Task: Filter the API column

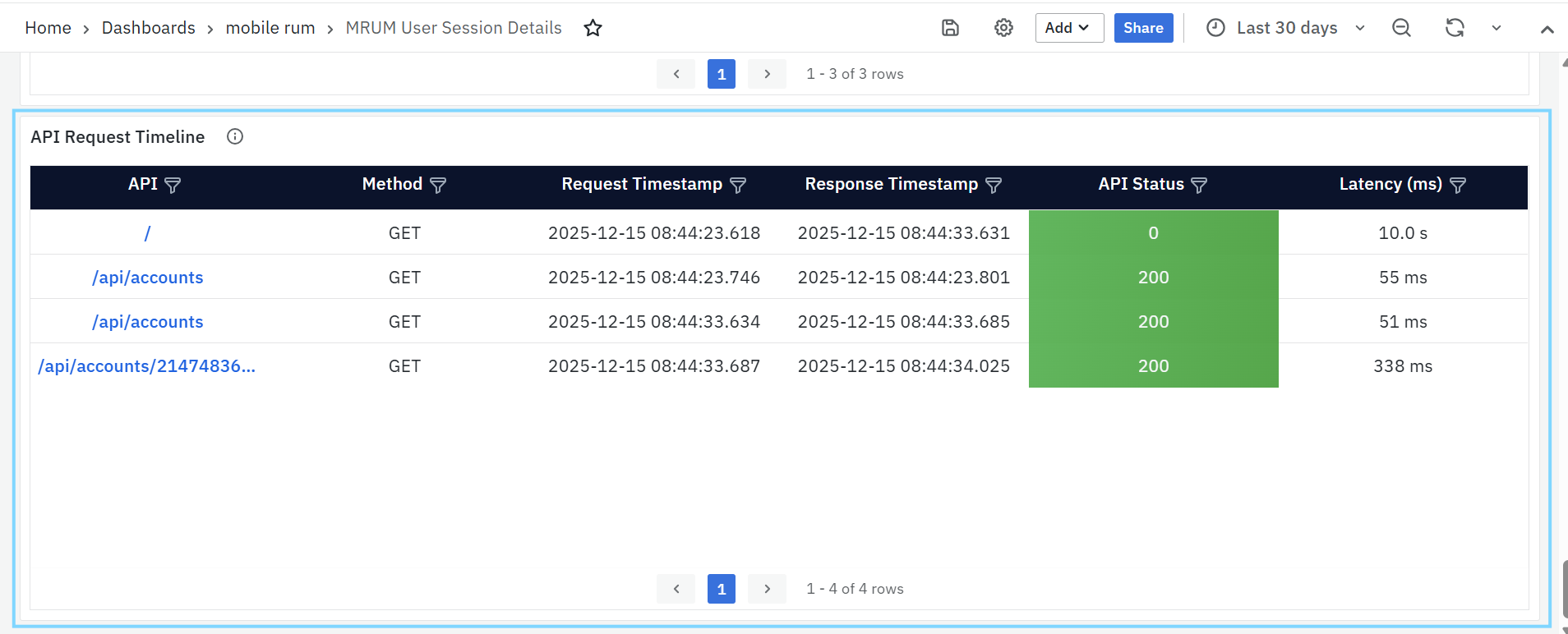Action: [x=173, y=186]
